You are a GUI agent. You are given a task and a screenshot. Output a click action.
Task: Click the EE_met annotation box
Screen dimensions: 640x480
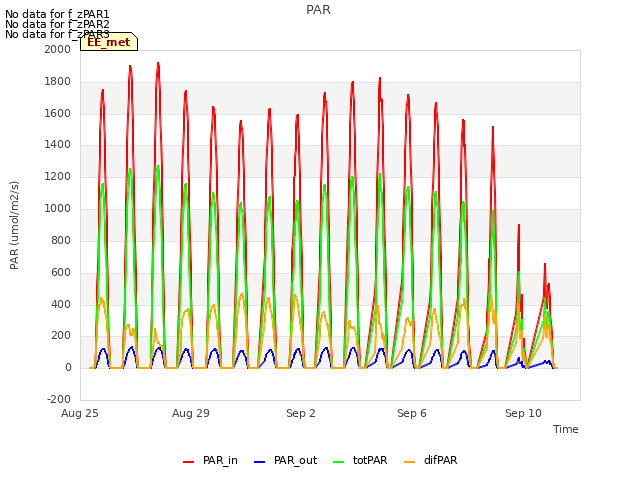click(x=109, y=42)
